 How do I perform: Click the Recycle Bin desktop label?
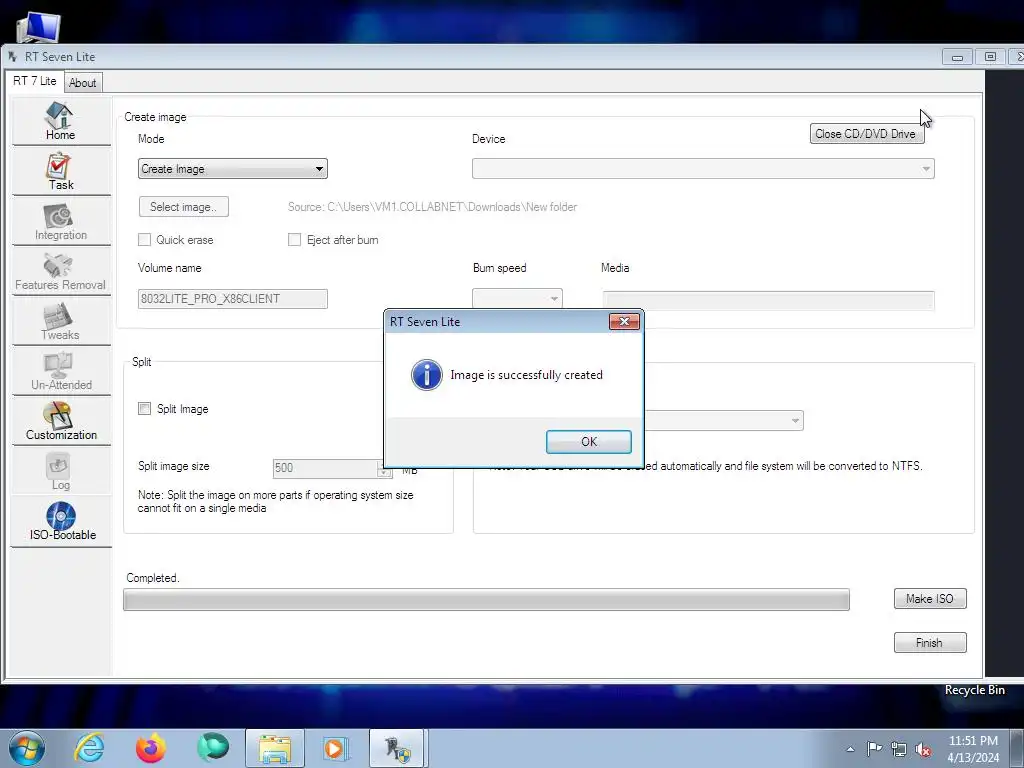[974, 690]
